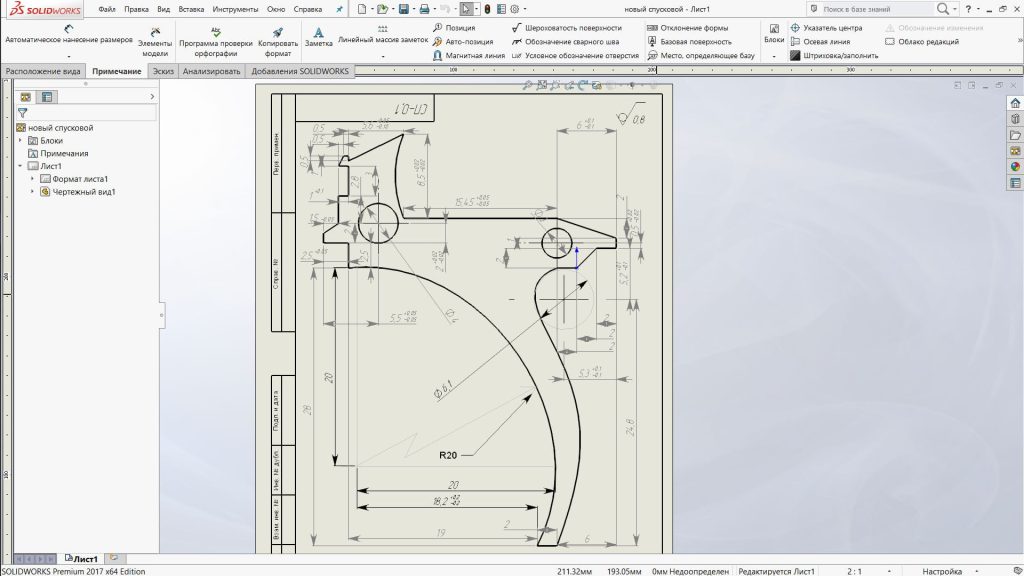Viewport: 1024px width, 576px height.
Task: Expand the Блоки tree node
Action: (x=20, y=140)
